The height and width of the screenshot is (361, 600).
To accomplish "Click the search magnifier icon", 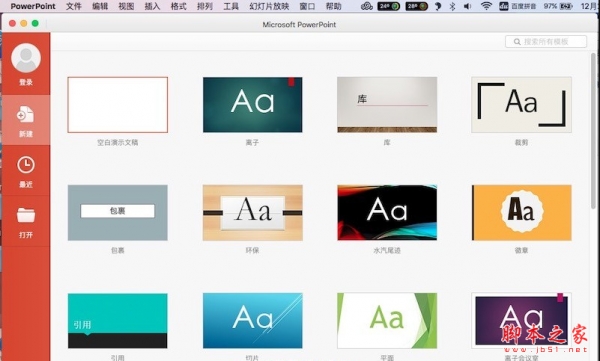I will pos(517,42).
